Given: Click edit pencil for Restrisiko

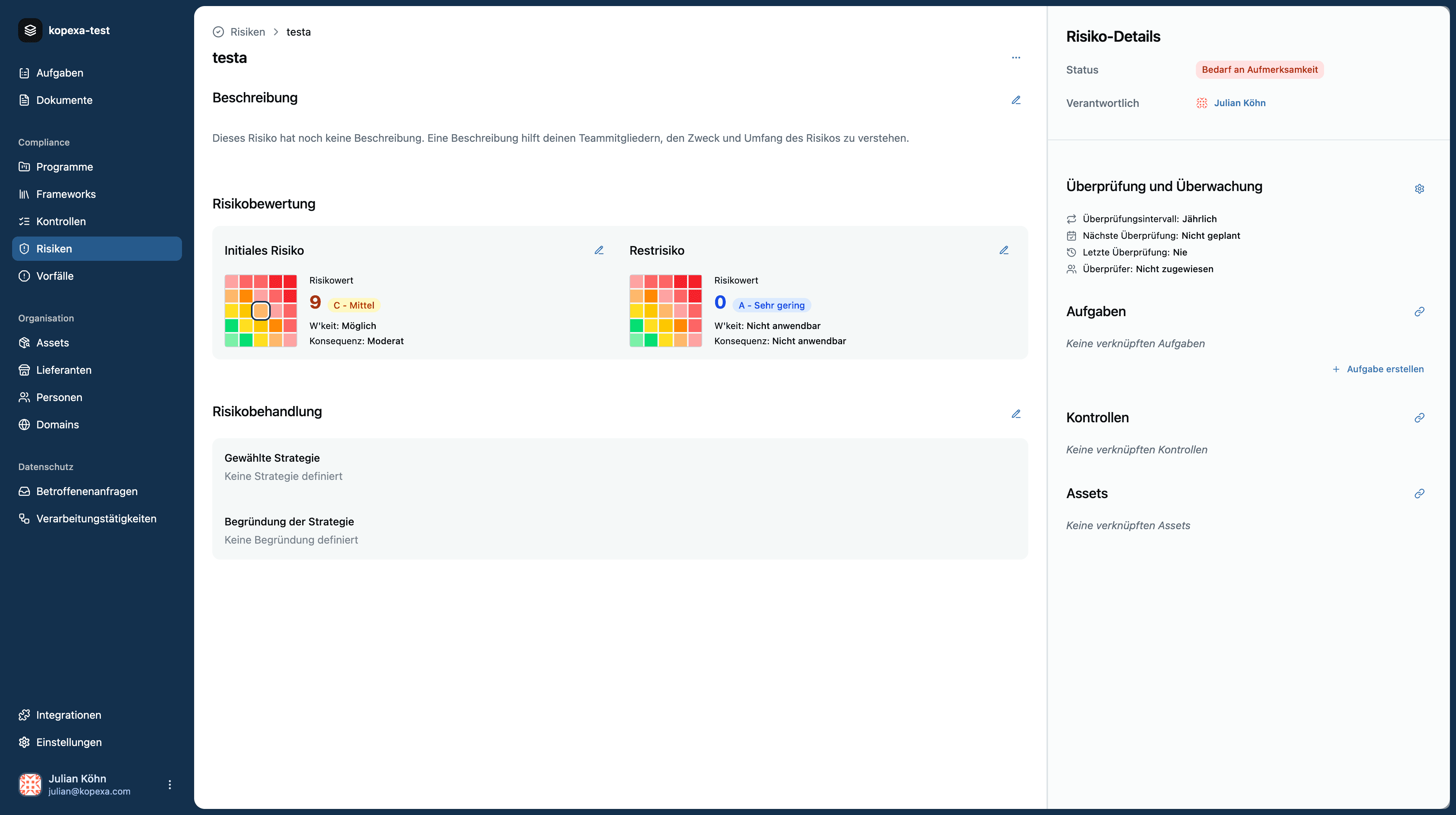Looking at the screenshot, I should click(x=1004, y=251).
